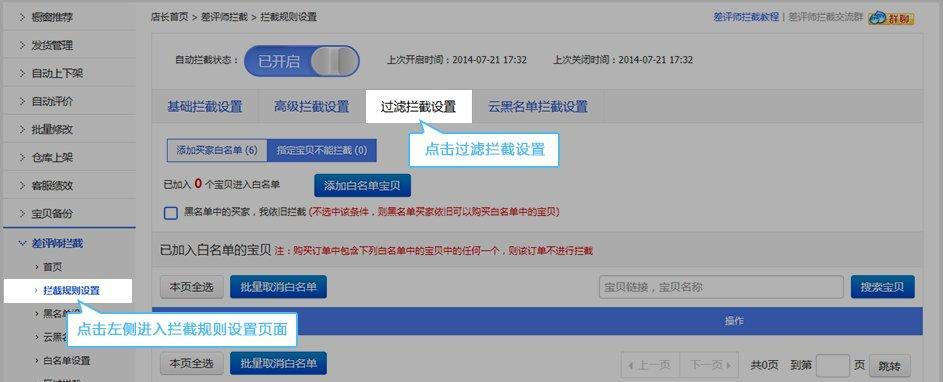Click 批量取消白名单 in the pagination row
This screenshot has width=943, height=382.
pos(278,363)
